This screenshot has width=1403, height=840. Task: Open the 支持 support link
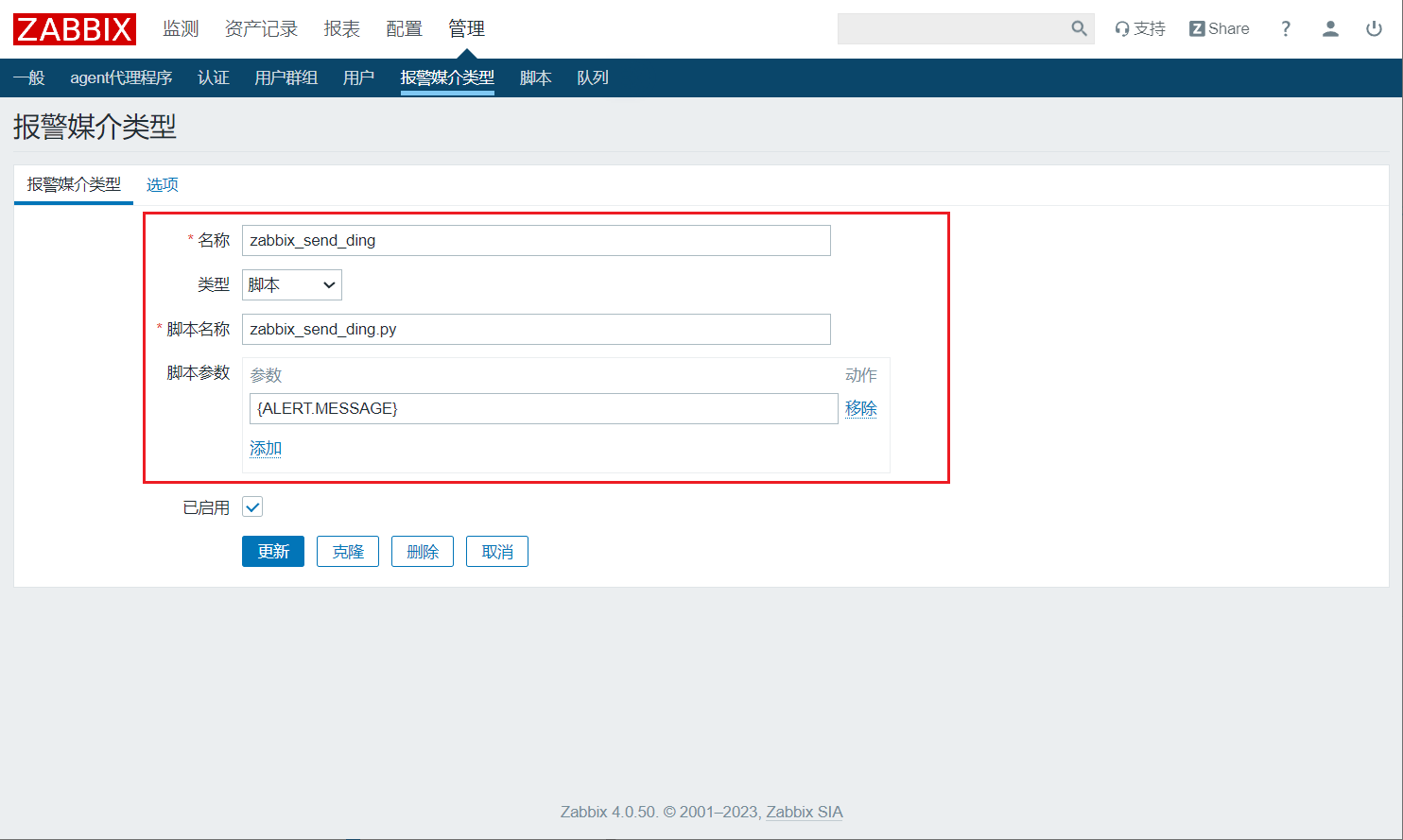click(1140, 29)
